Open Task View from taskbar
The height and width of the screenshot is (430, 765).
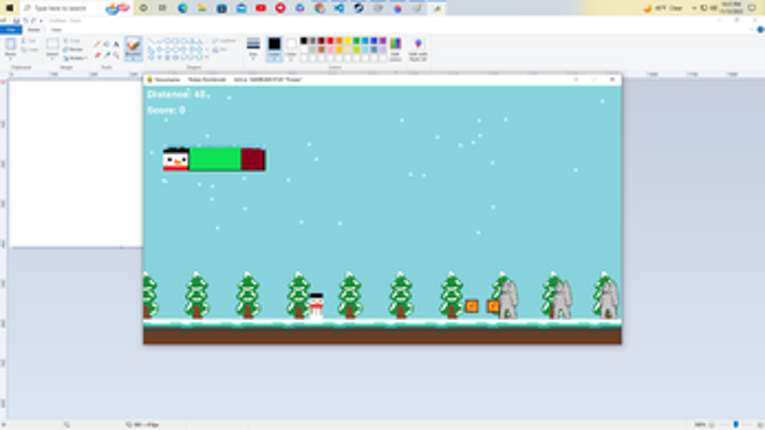click(162, 8)
